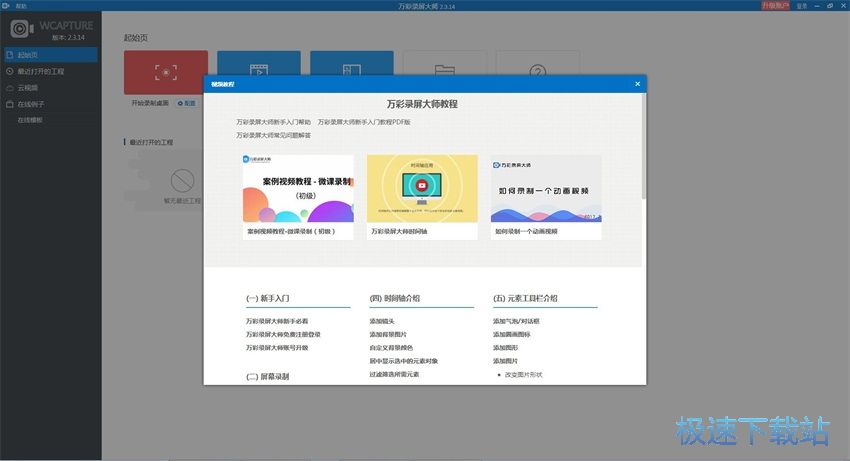
Task: Click the box icon beside 在线例子
Action: tap(10, 104)
